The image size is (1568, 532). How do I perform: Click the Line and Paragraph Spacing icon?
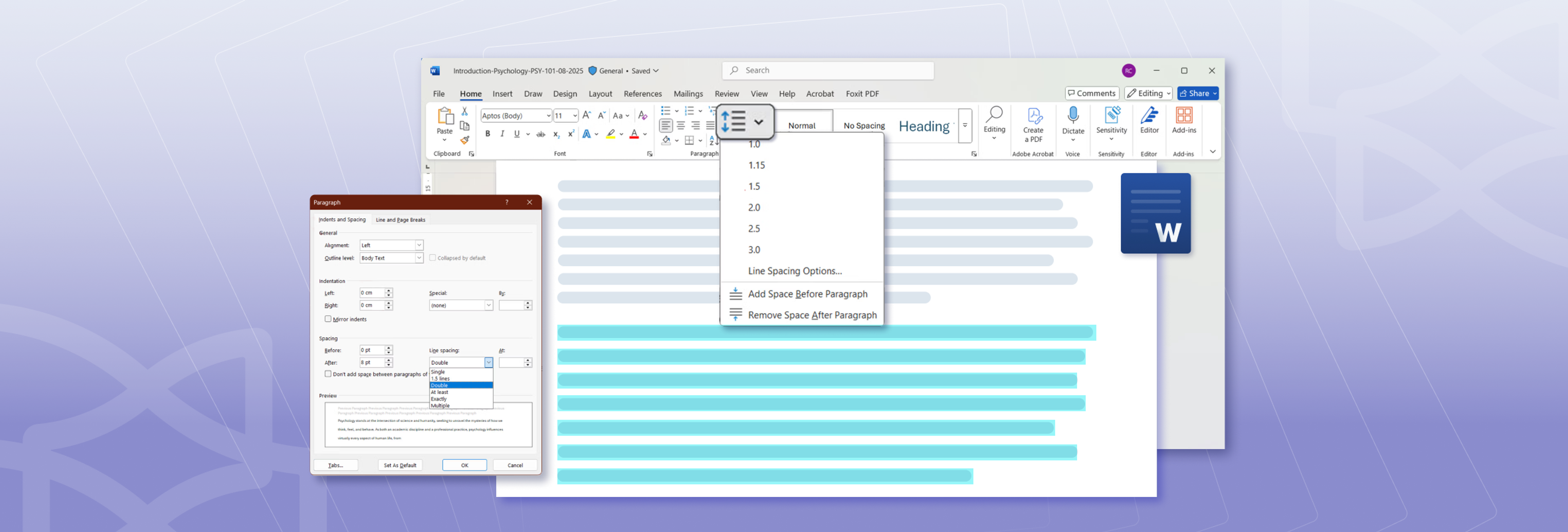tap(734, 121)
